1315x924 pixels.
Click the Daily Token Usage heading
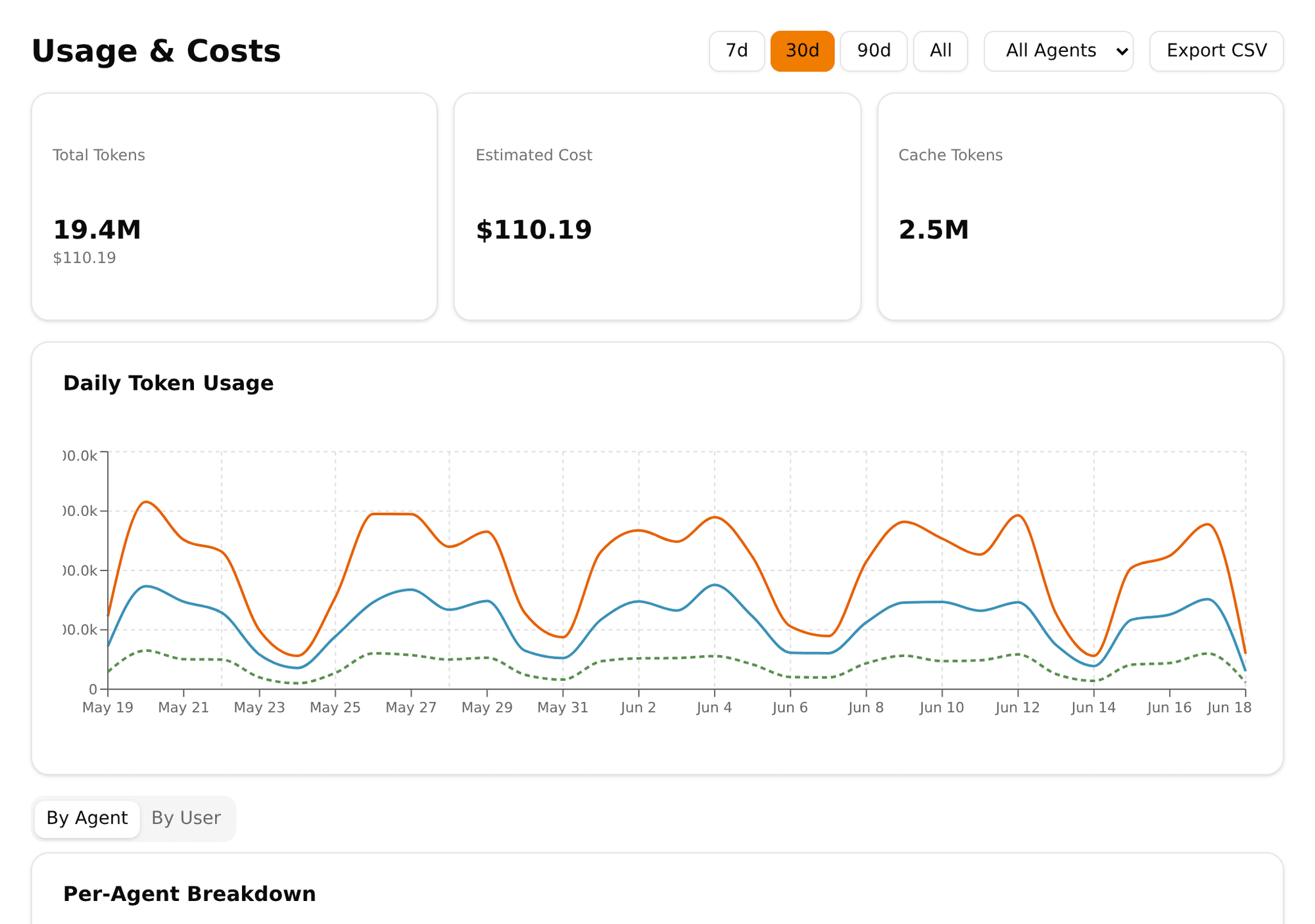tap(168, 383)
